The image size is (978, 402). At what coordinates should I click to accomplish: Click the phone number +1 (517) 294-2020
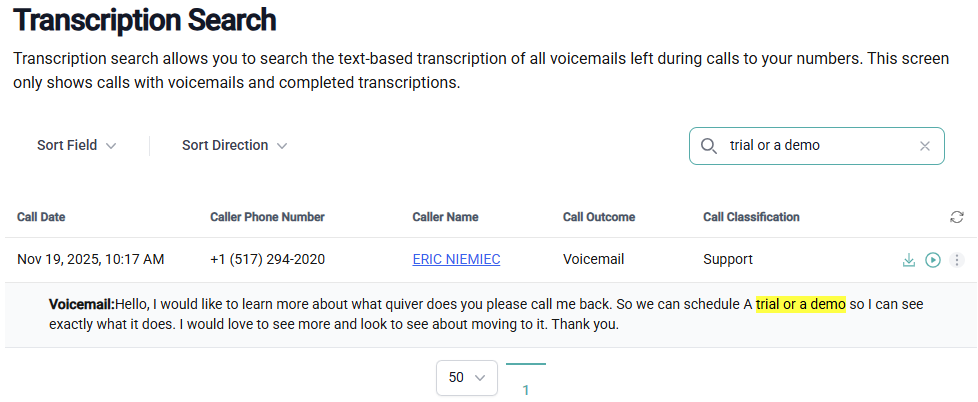point(267,259)
